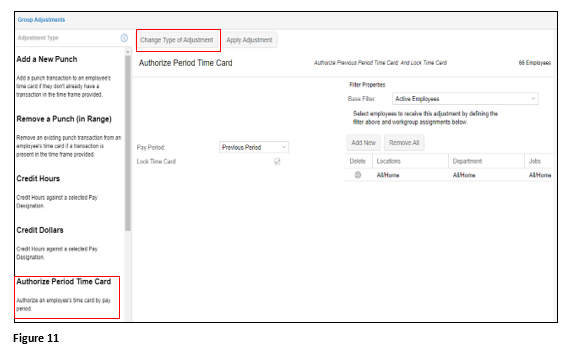The width and height of the screenshot is (581, 363).
Task: Click the Department column header
Action: 467,161
